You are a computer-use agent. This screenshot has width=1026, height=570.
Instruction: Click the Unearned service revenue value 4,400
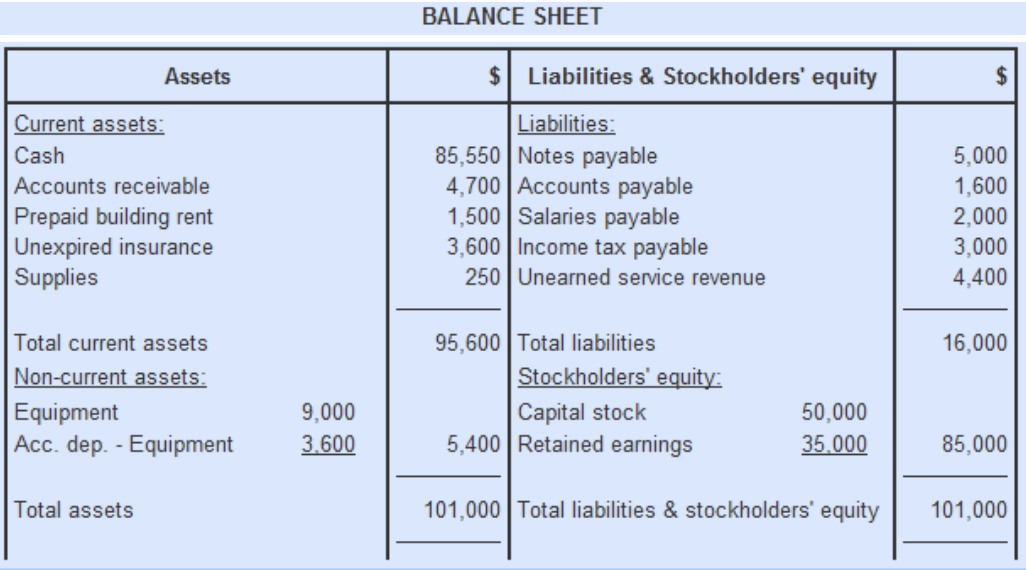tap(980, 277)
